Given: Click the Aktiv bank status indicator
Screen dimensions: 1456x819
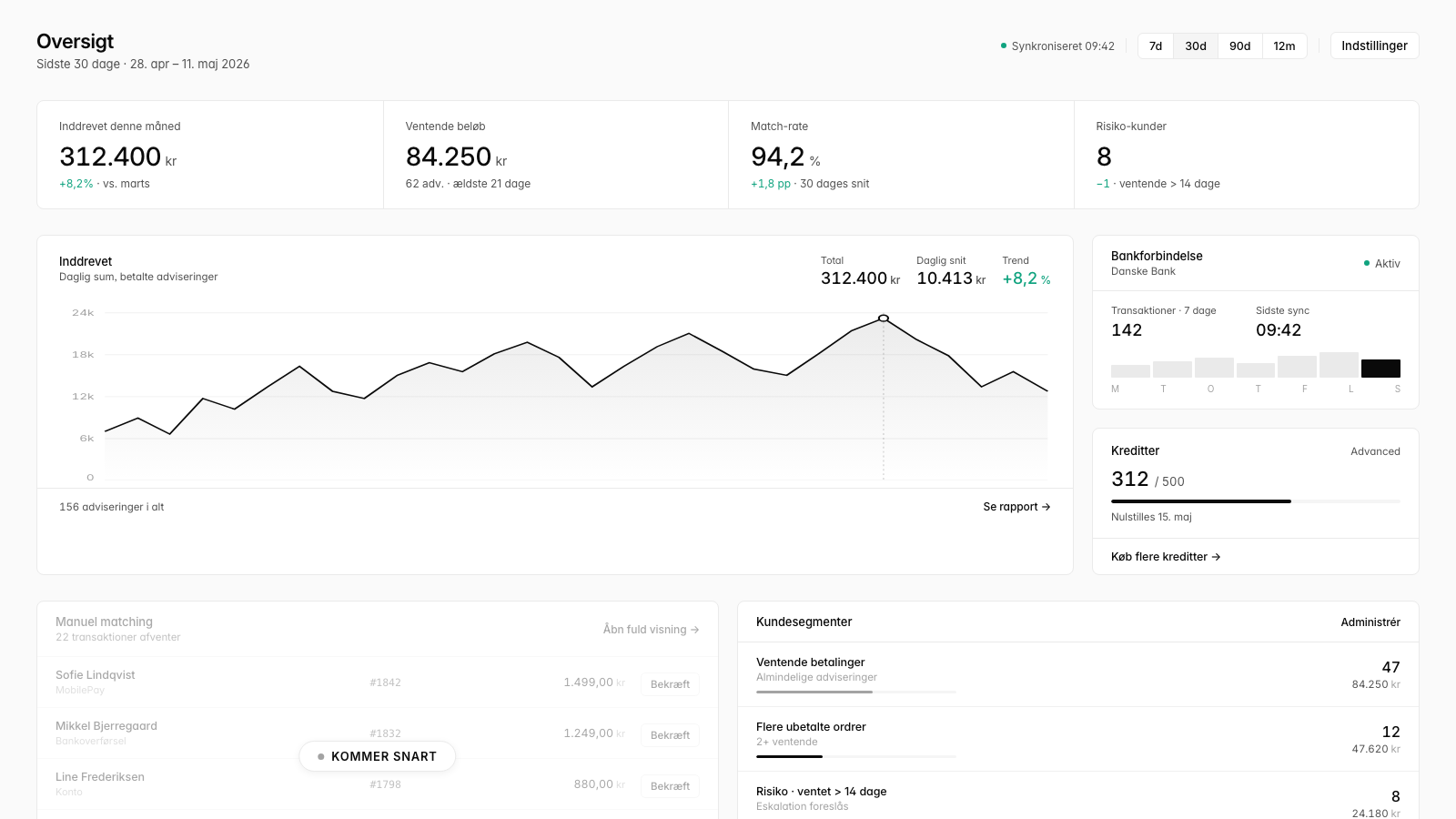Looking at the screenshot, I should [x=1381, y=264].
